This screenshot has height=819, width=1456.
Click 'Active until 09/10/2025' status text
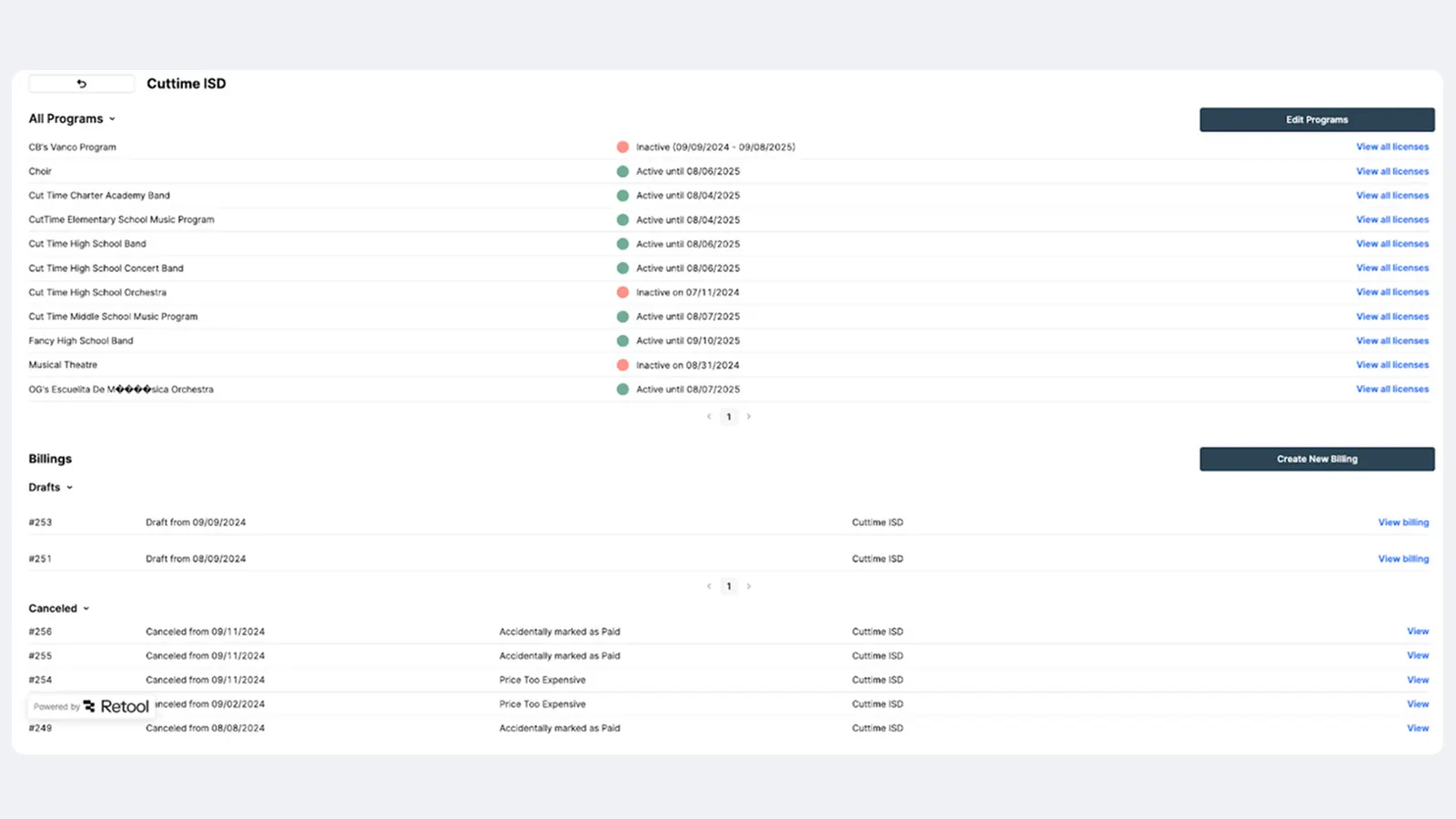click(688, 340)
